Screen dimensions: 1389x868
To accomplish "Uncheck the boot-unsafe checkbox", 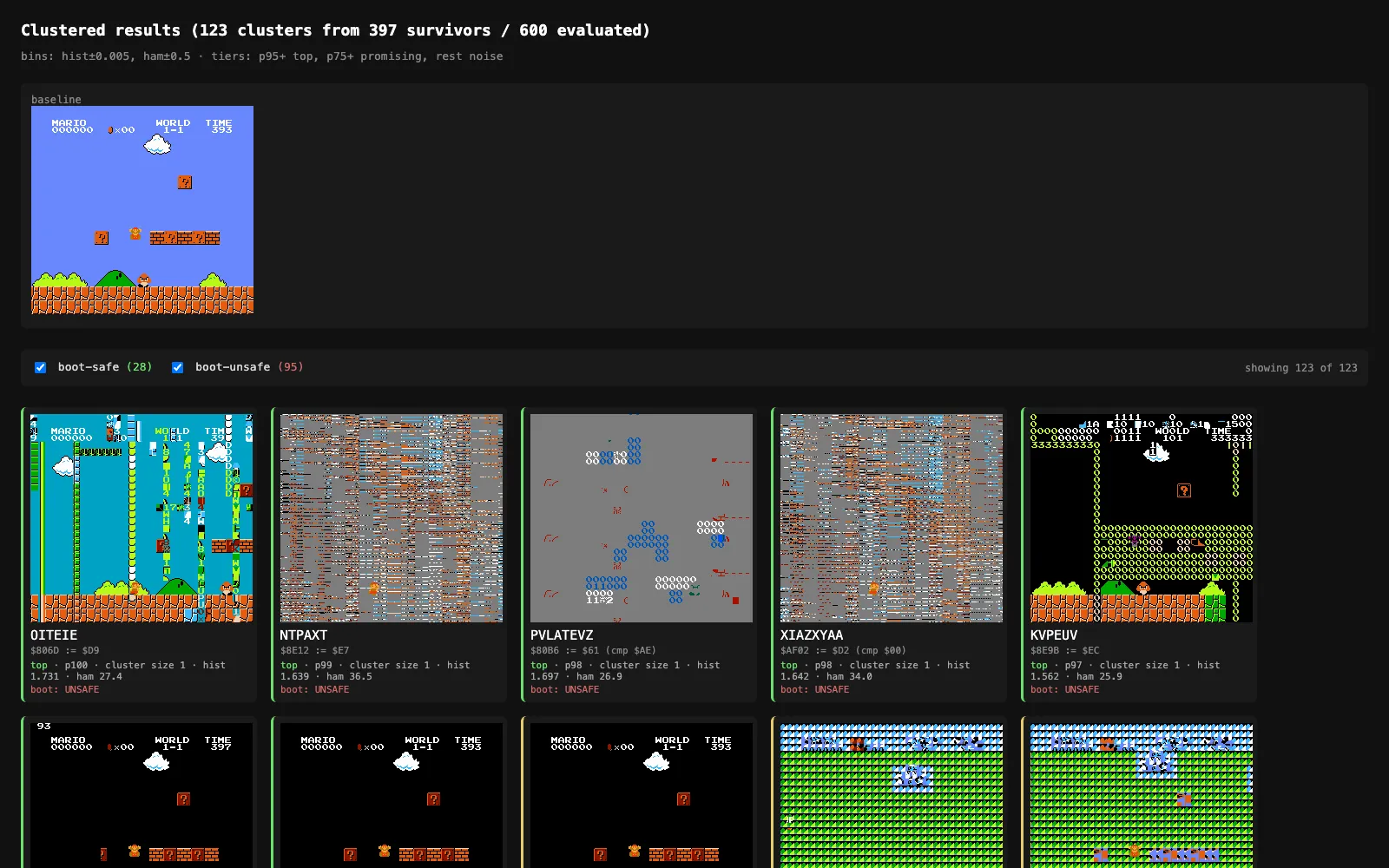I will [177, 367].
